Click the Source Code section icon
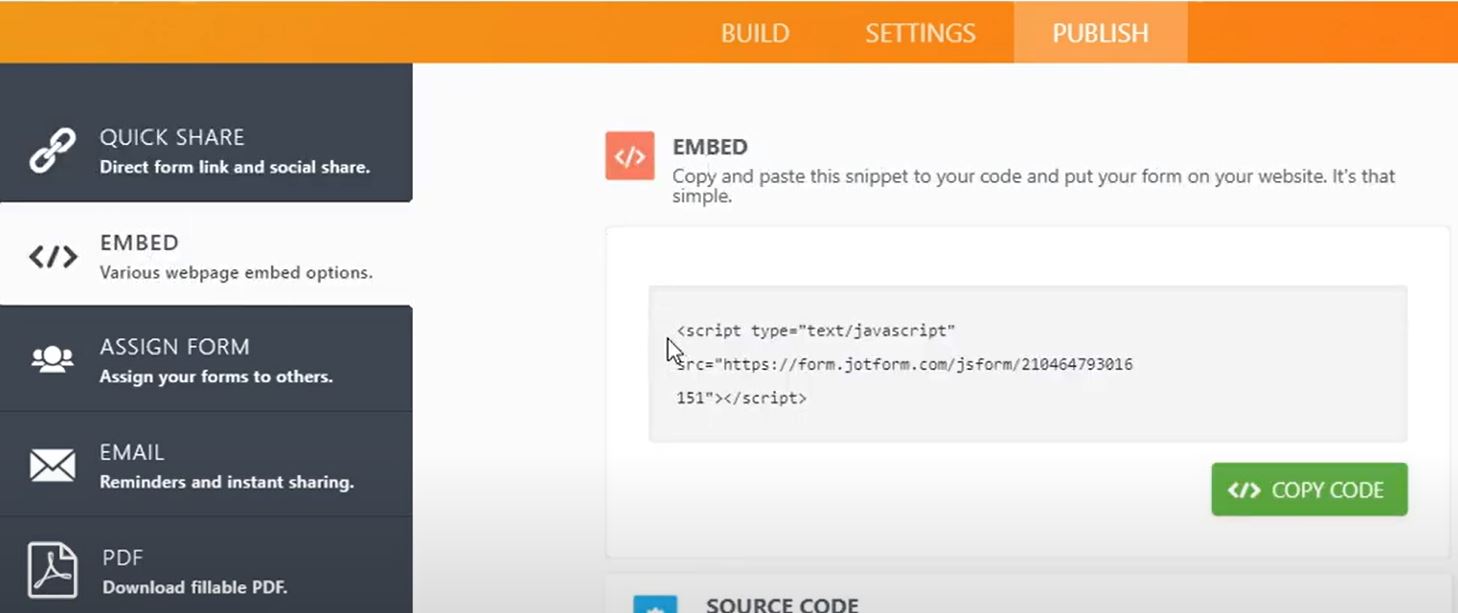Image resolution: width=1458 pixels, height=613 pixels. (x=655, y=605)
